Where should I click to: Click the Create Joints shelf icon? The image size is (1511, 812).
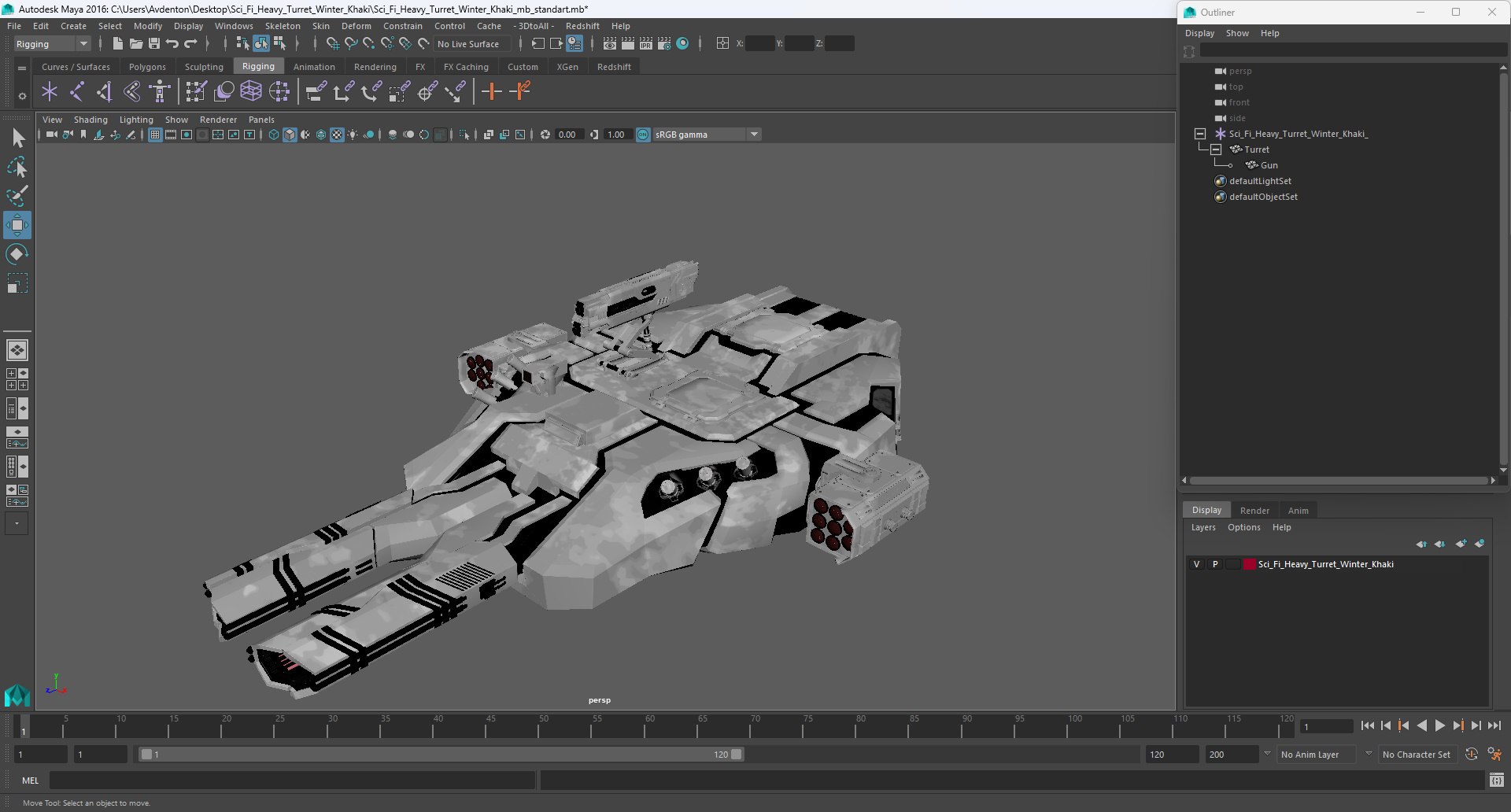click(x=77, y=92)
